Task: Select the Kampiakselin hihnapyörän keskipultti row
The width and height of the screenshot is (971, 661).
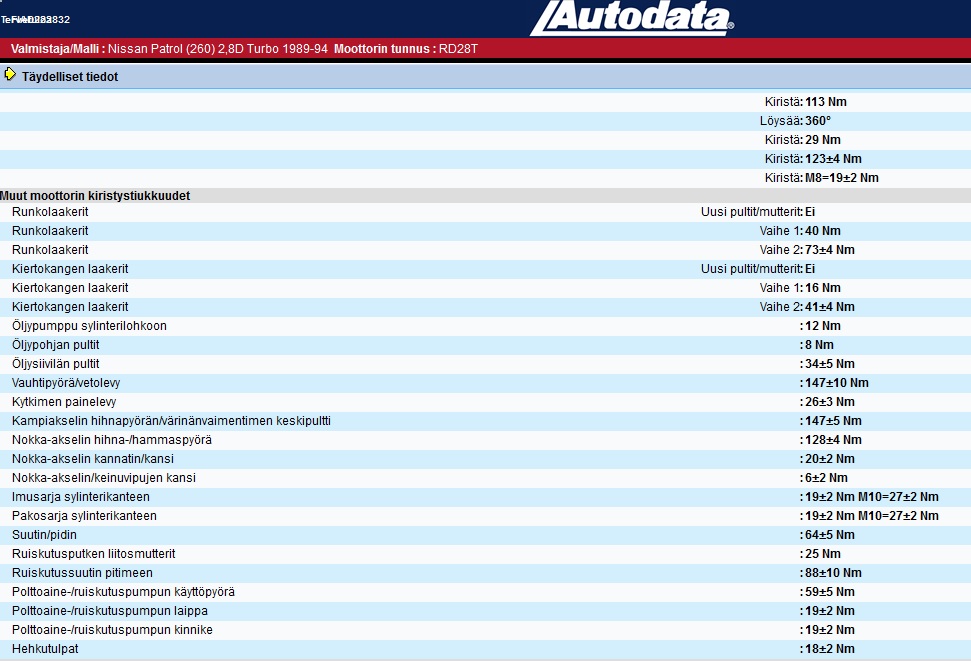Action: (171, 421)
